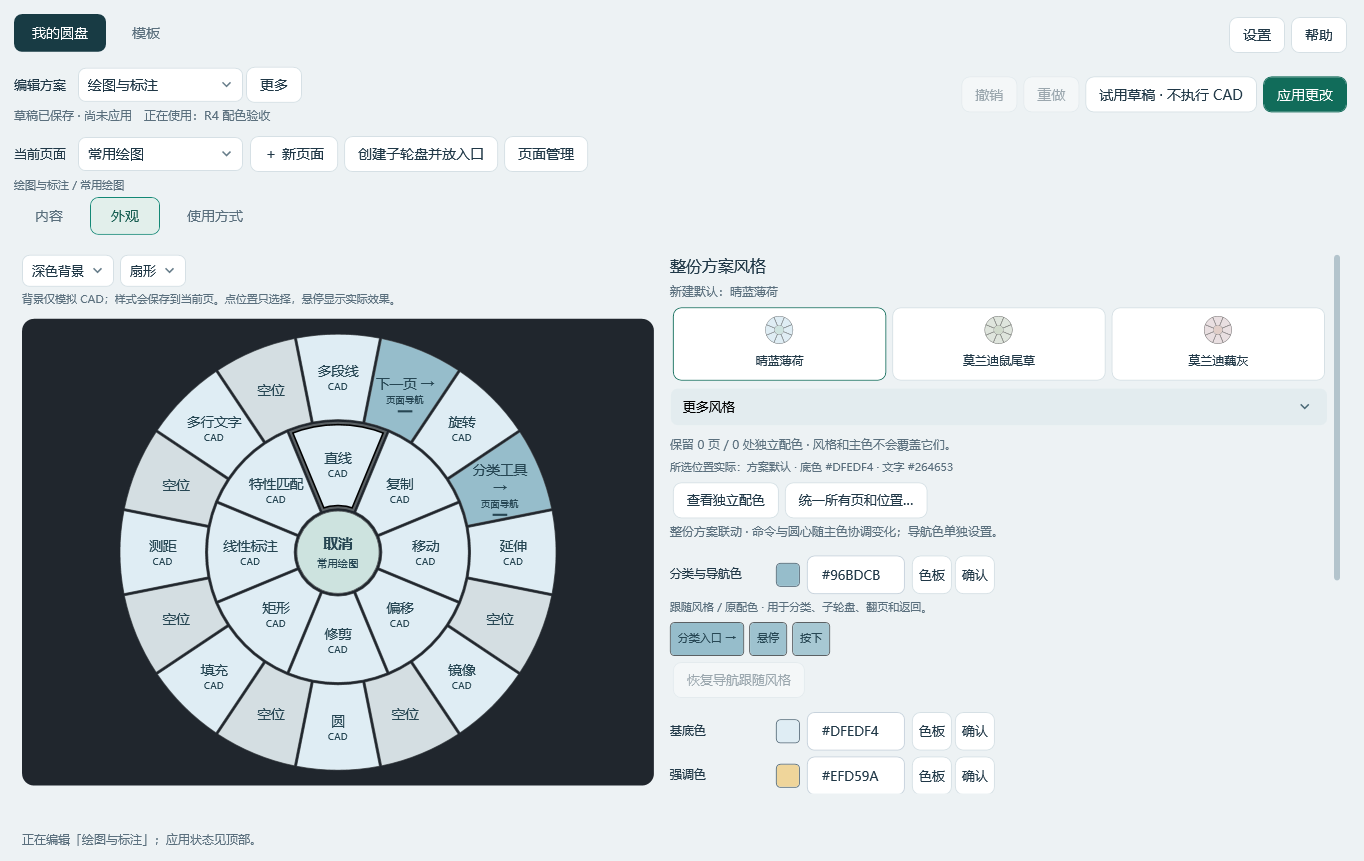Viewport: 1364px width, 861px height.
Task: Open the 深色背景 background dropdown
Action: pyautogui.click(x=68, y=271)
